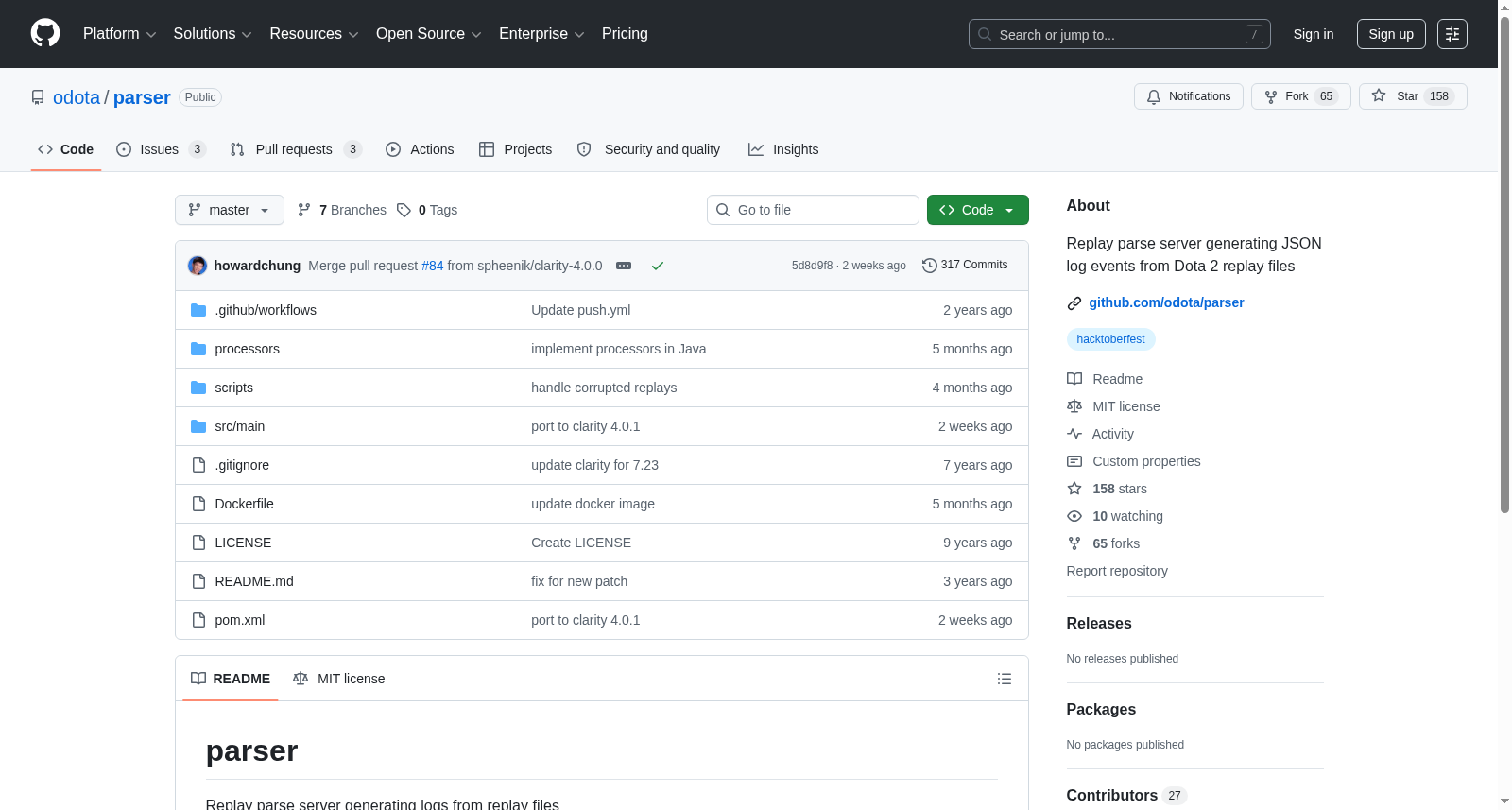Open pull request #84 link

(x=432, y=266)
